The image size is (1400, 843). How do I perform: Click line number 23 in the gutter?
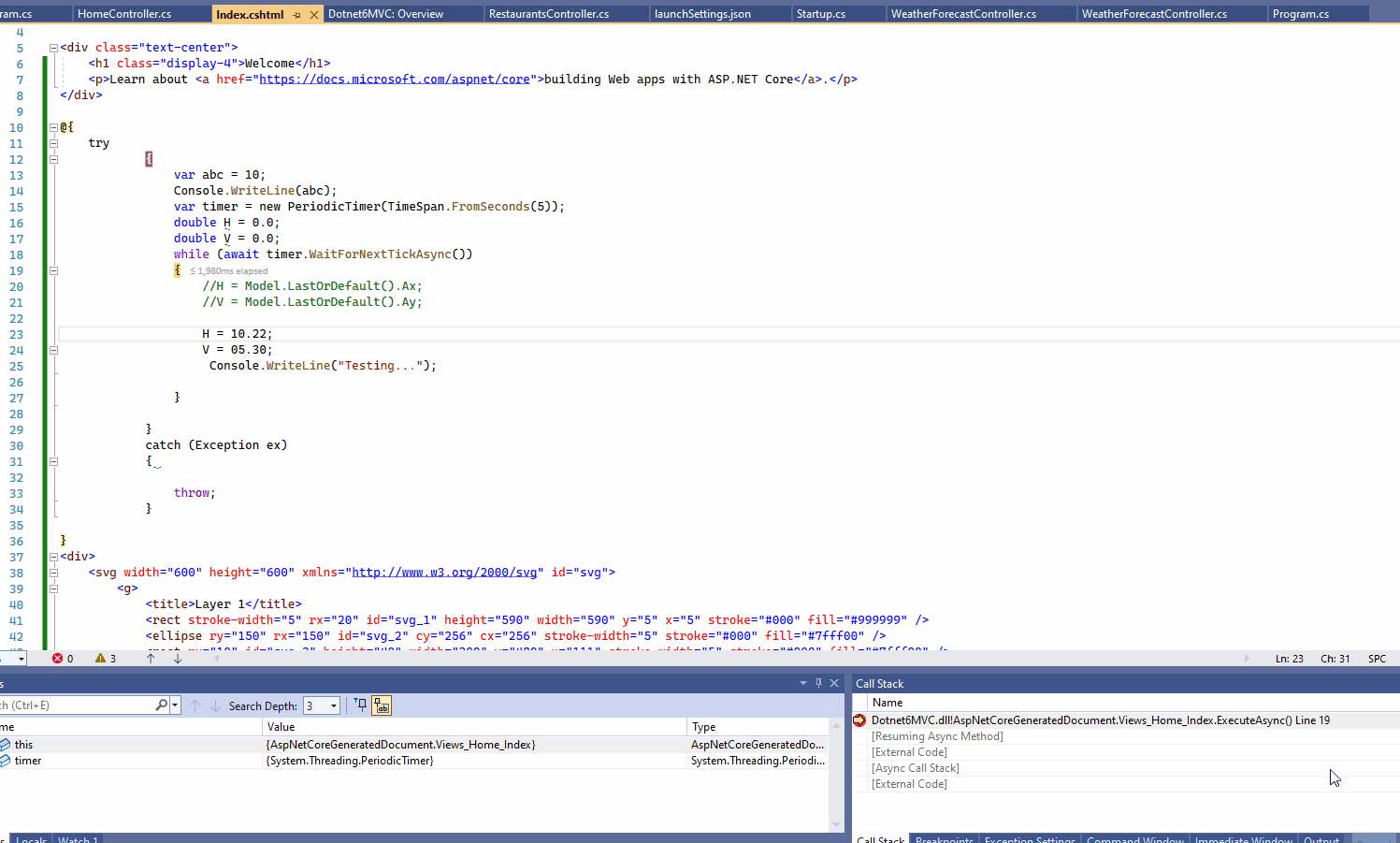(16, 334)
